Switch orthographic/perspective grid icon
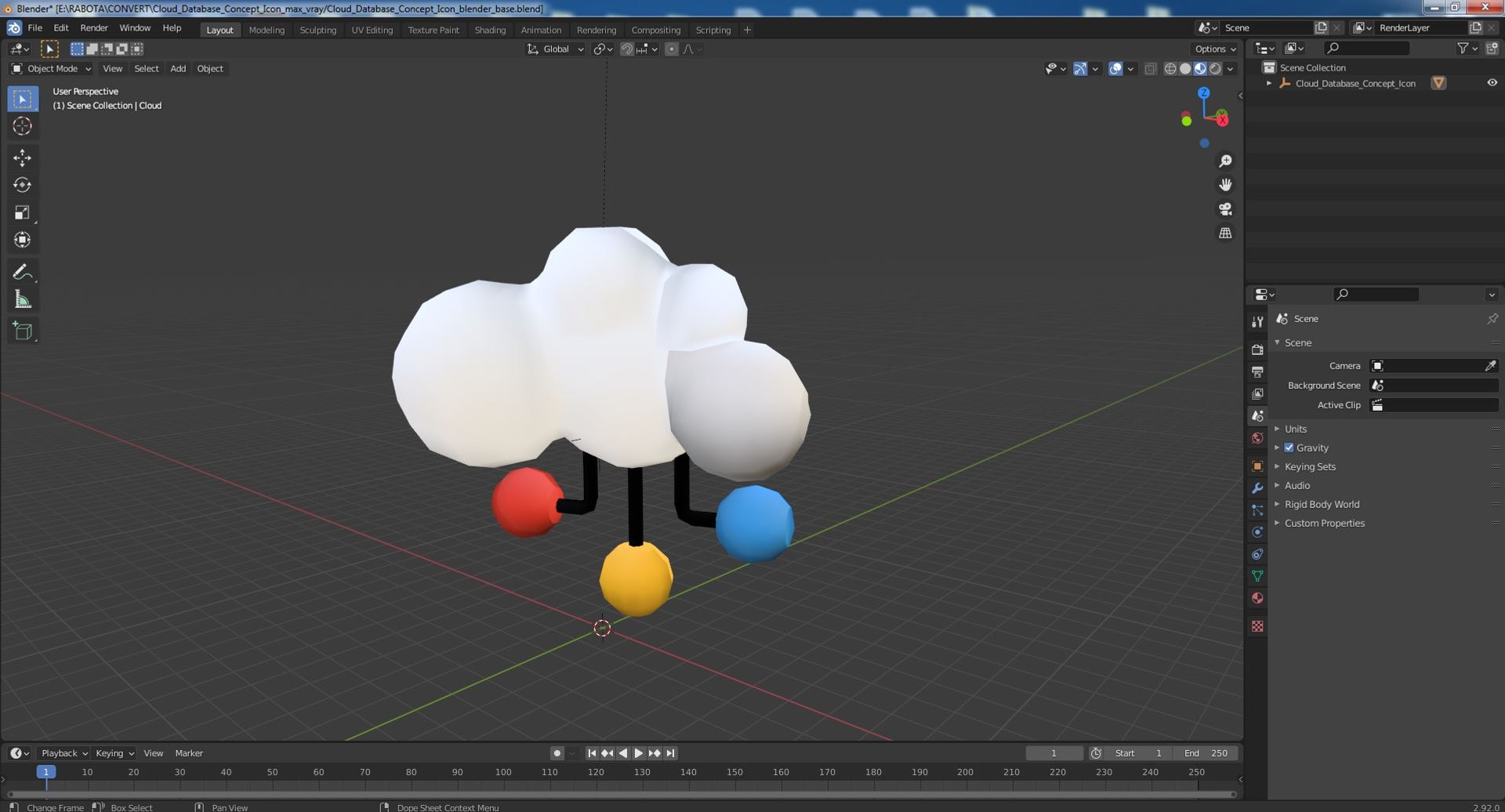This screenshot has width=1505, height=812. tap(1225, 234)
